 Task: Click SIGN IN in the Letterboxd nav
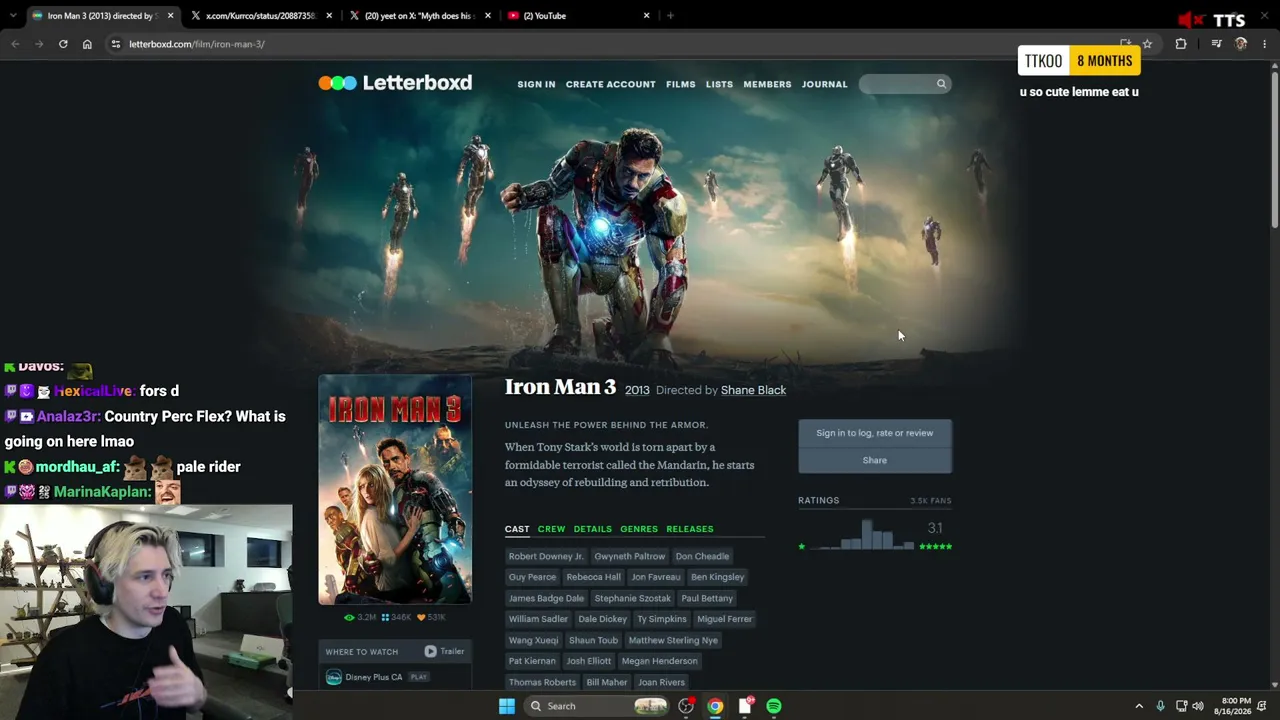536,84
